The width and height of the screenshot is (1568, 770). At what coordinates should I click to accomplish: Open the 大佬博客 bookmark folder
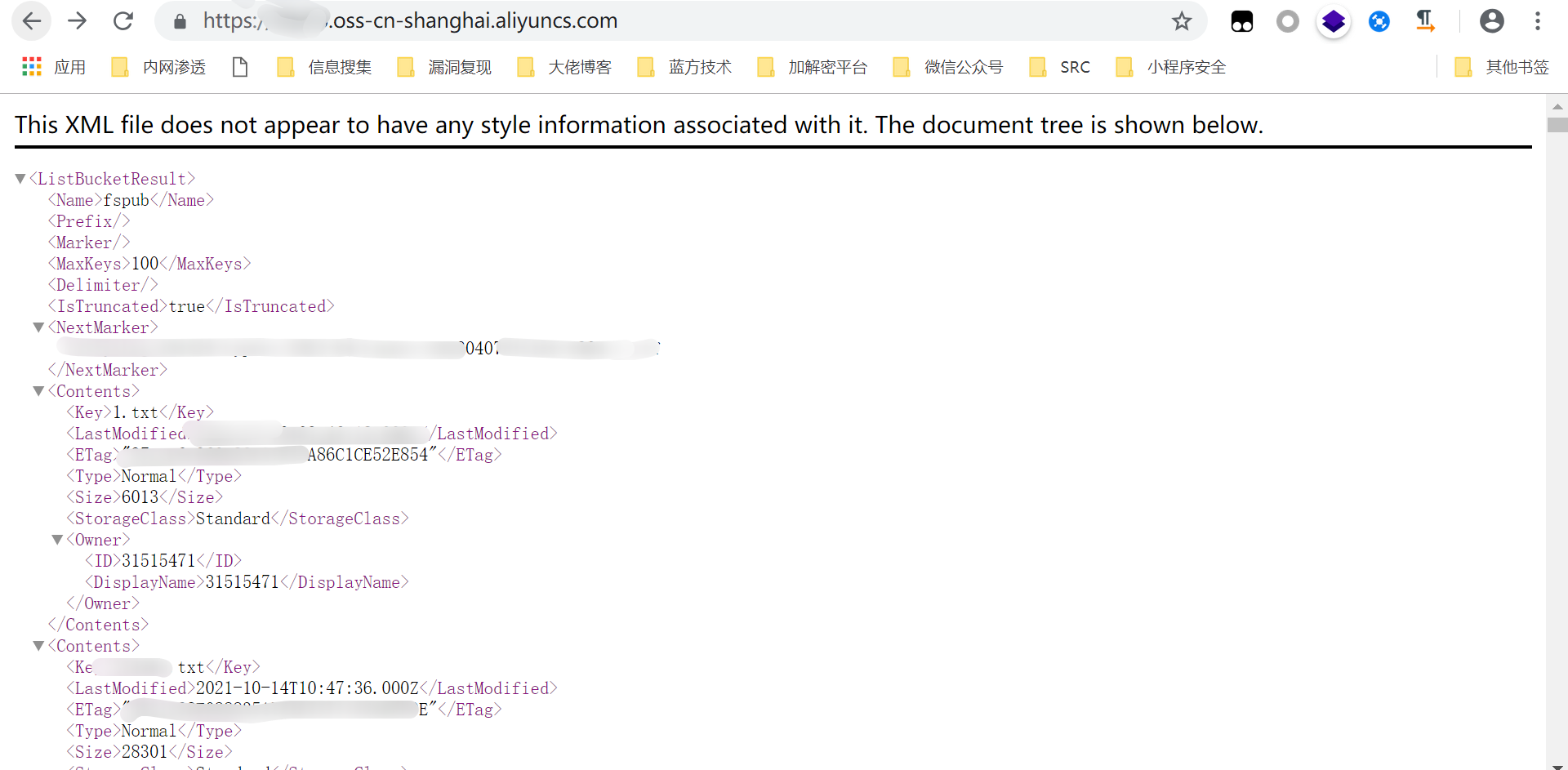coord(564,67)
